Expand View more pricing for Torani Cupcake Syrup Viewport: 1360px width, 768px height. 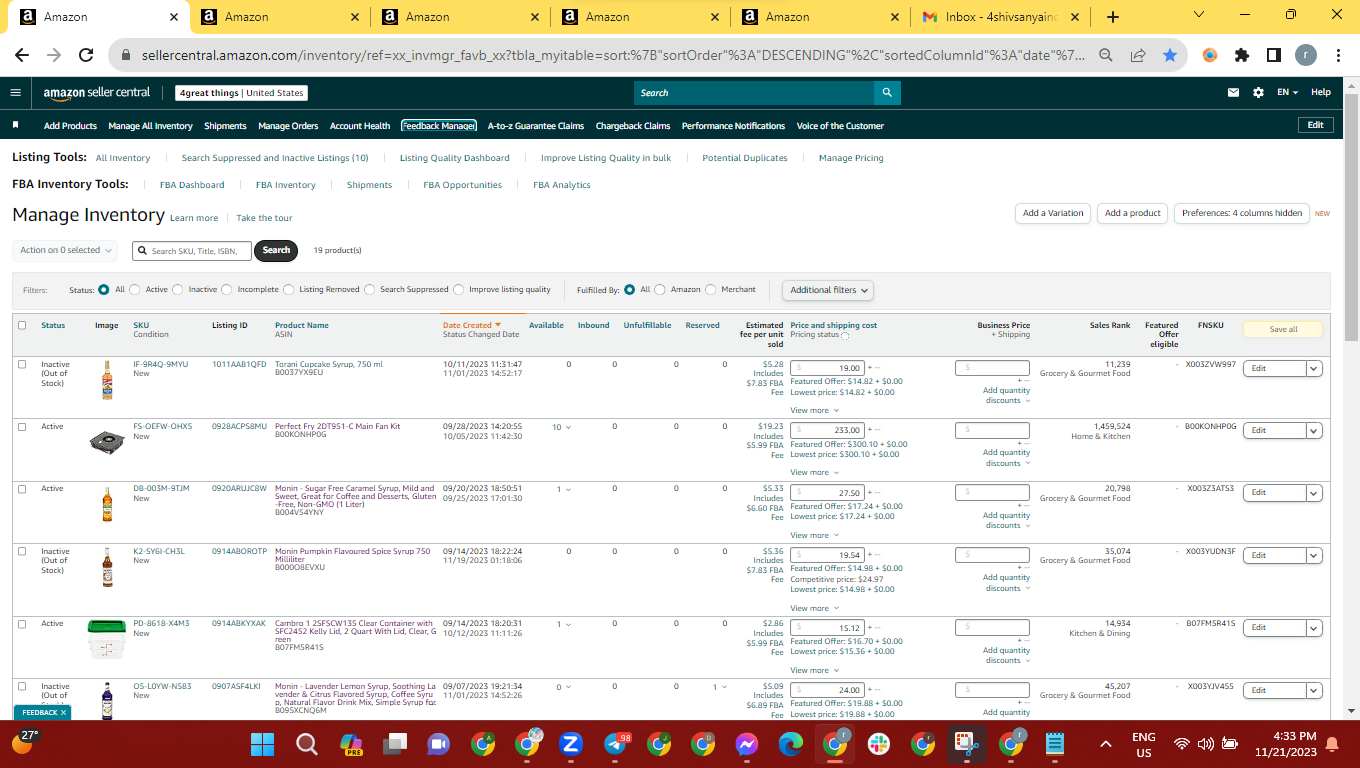[x=813, y=410]
